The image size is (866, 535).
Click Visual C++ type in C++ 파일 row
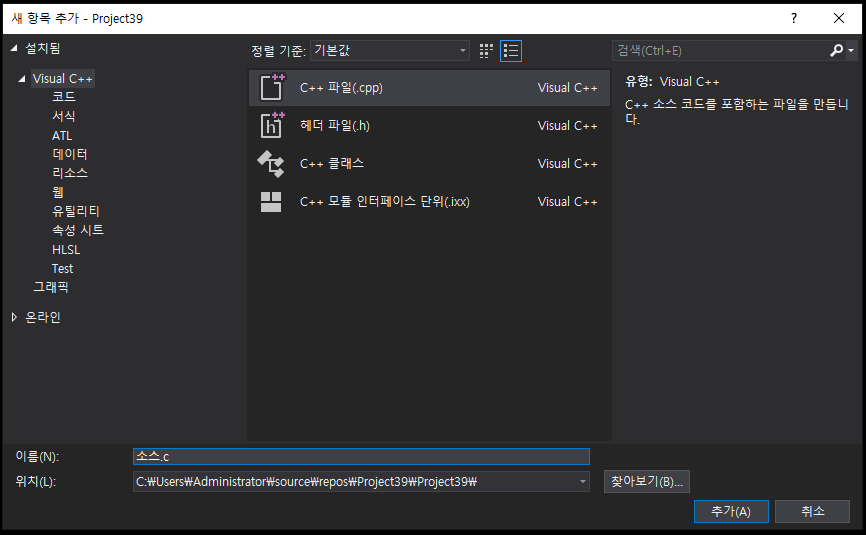tap(568, 88)
